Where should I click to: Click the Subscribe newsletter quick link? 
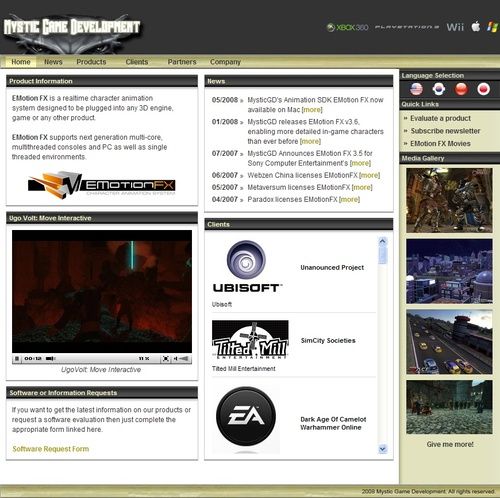click(445, 131)
